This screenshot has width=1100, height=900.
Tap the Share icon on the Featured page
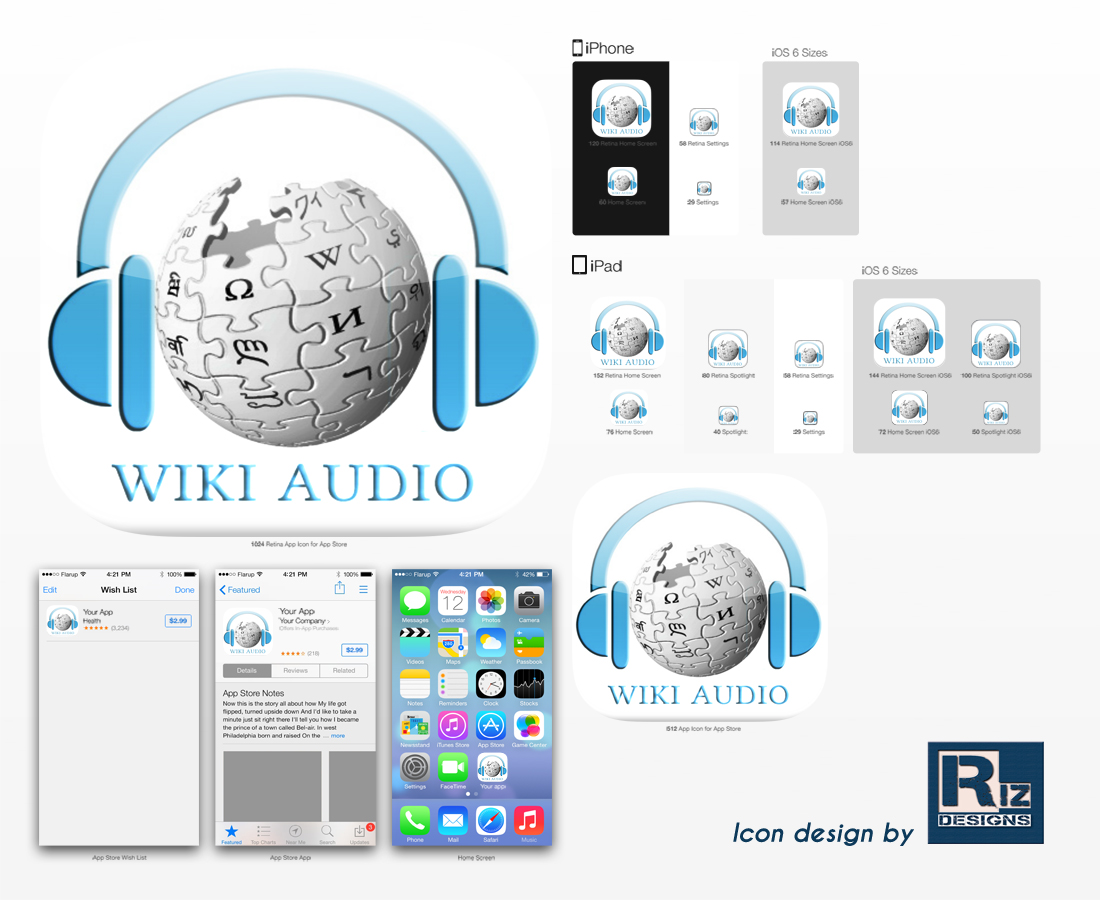[x=339, y=589]
